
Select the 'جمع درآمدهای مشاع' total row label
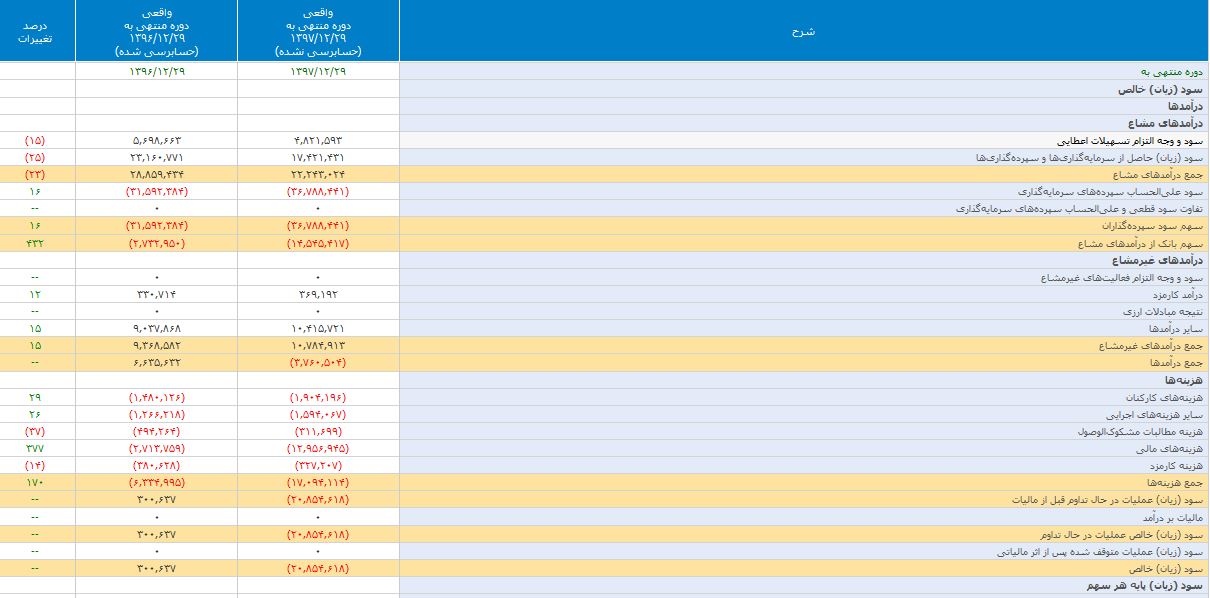[x=1157, y=175]
